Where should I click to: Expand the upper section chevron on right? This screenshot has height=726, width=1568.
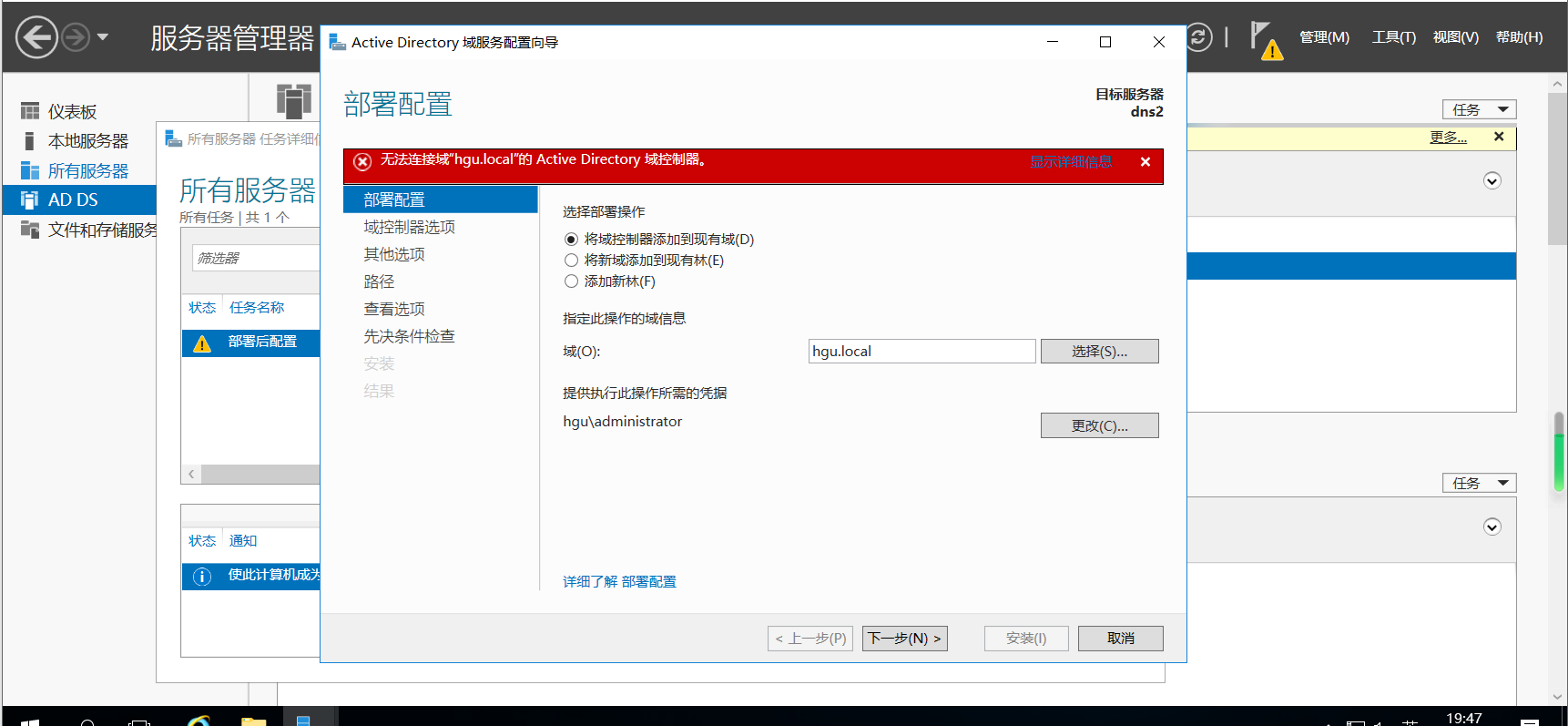[x=1492, y=180]
